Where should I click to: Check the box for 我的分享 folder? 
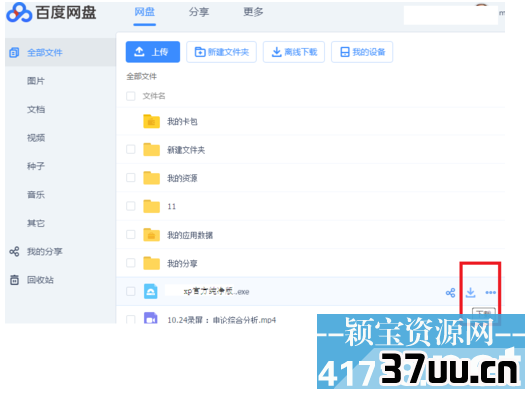(131, 263)
